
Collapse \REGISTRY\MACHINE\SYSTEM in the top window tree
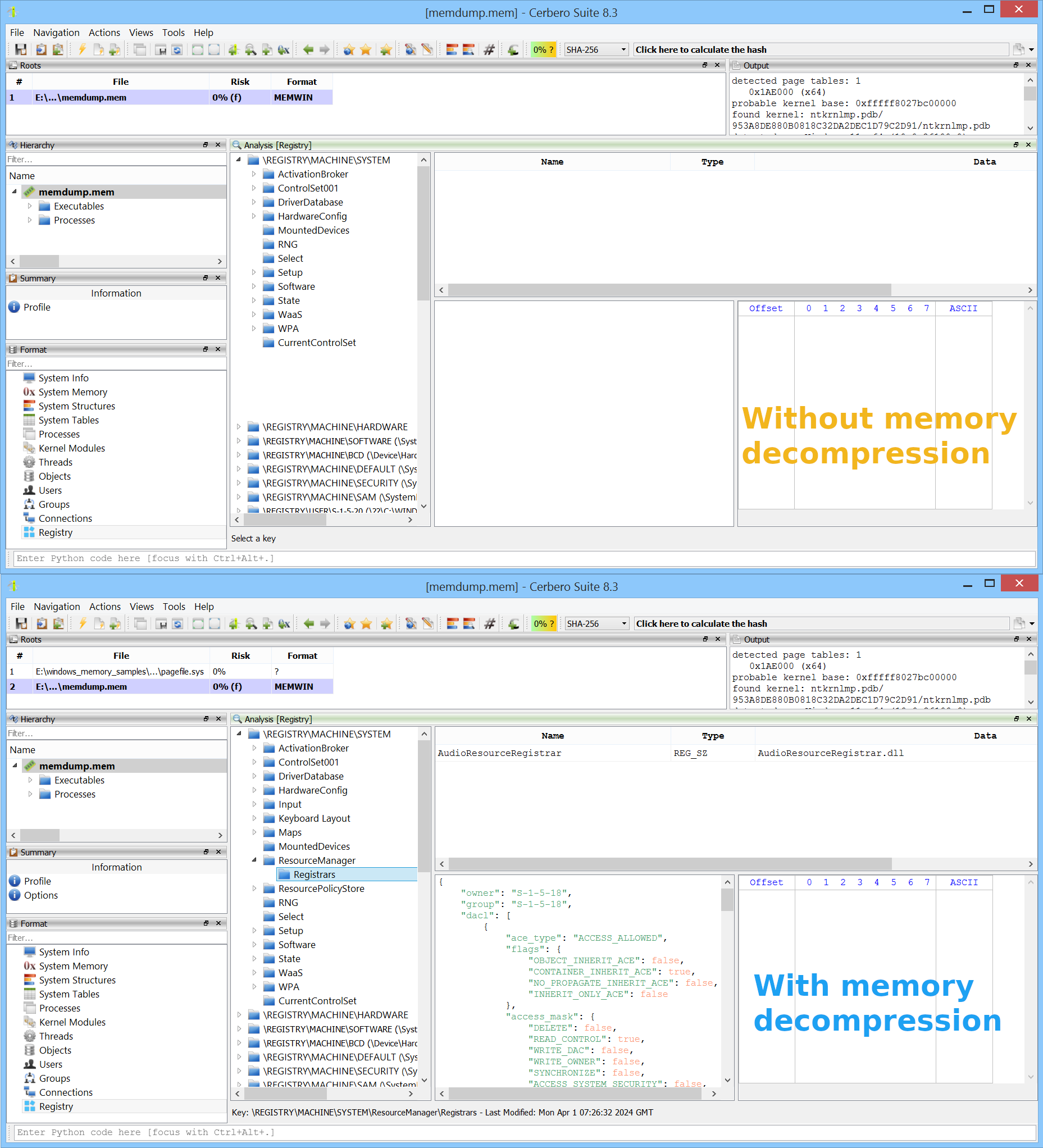(239, 160)
